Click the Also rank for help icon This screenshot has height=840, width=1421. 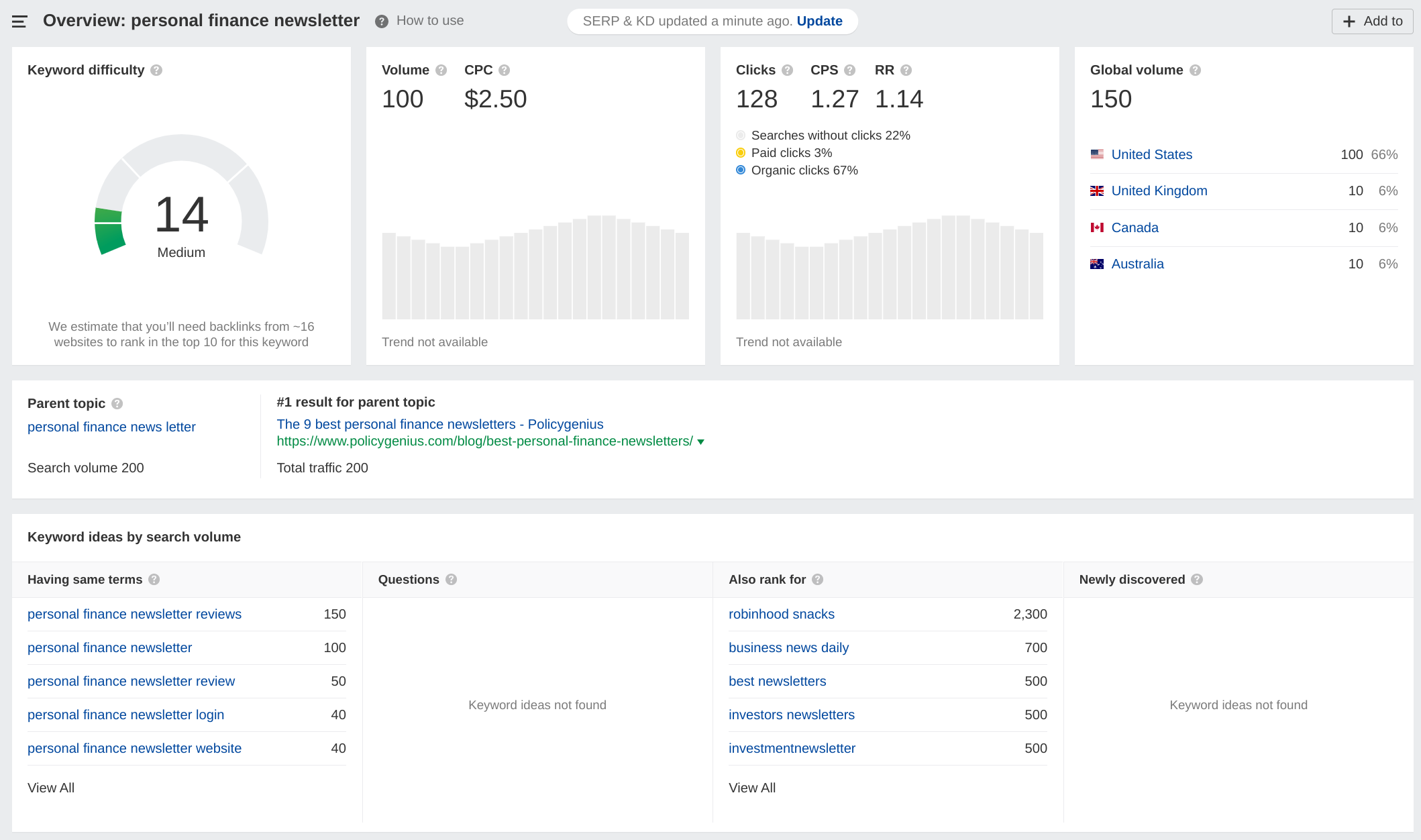(x=817, y=580)
